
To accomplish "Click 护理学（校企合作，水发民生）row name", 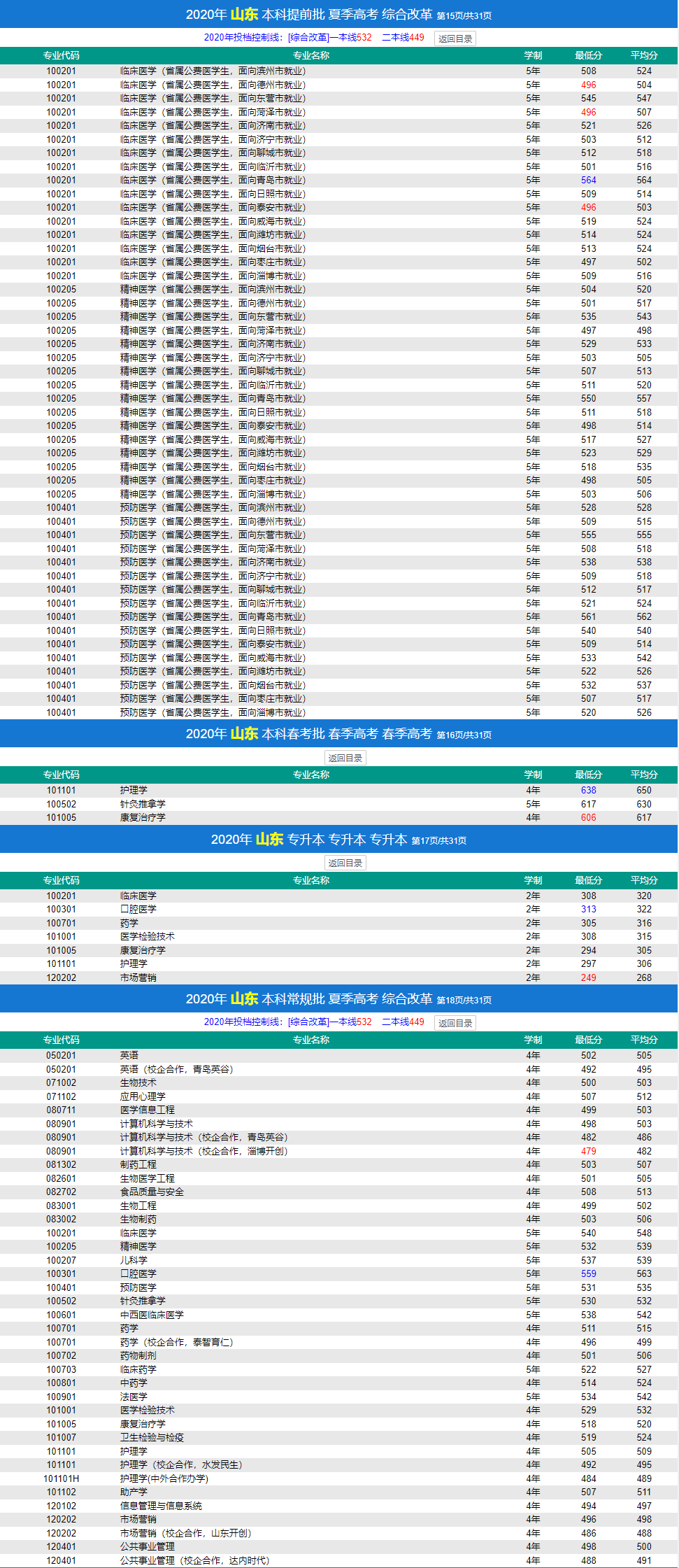I will coord(181,1464).
